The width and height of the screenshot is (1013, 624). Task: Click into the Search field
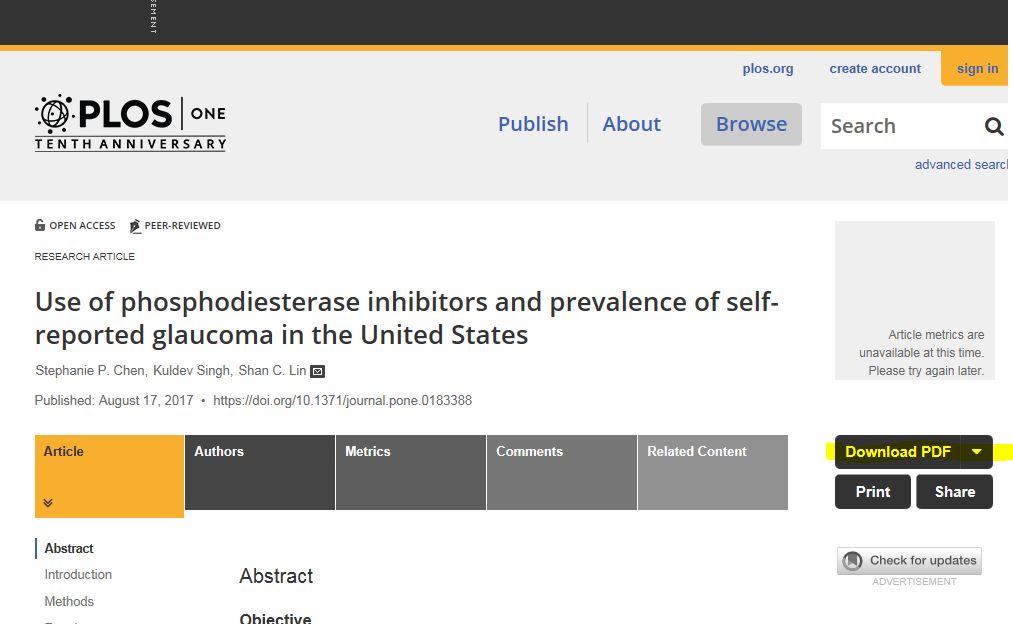click(901, 126)
